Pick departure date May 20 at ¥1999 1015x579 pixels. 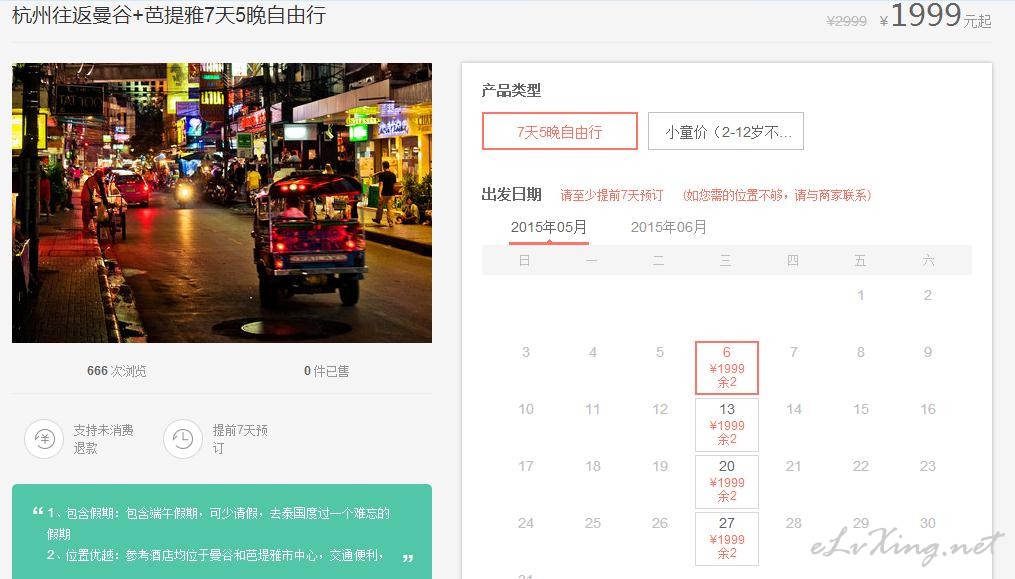click(x=727, y=482)
